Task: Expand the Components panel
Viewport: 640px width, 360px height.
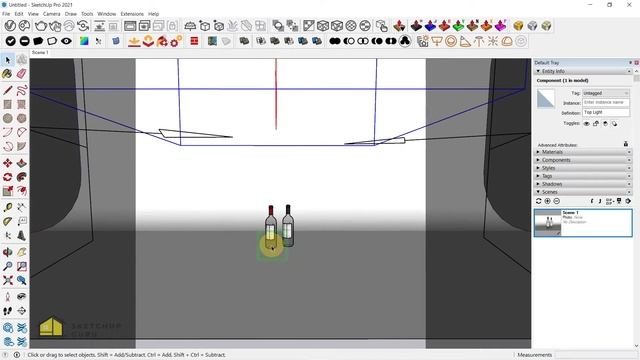Action: coord(583,160)
